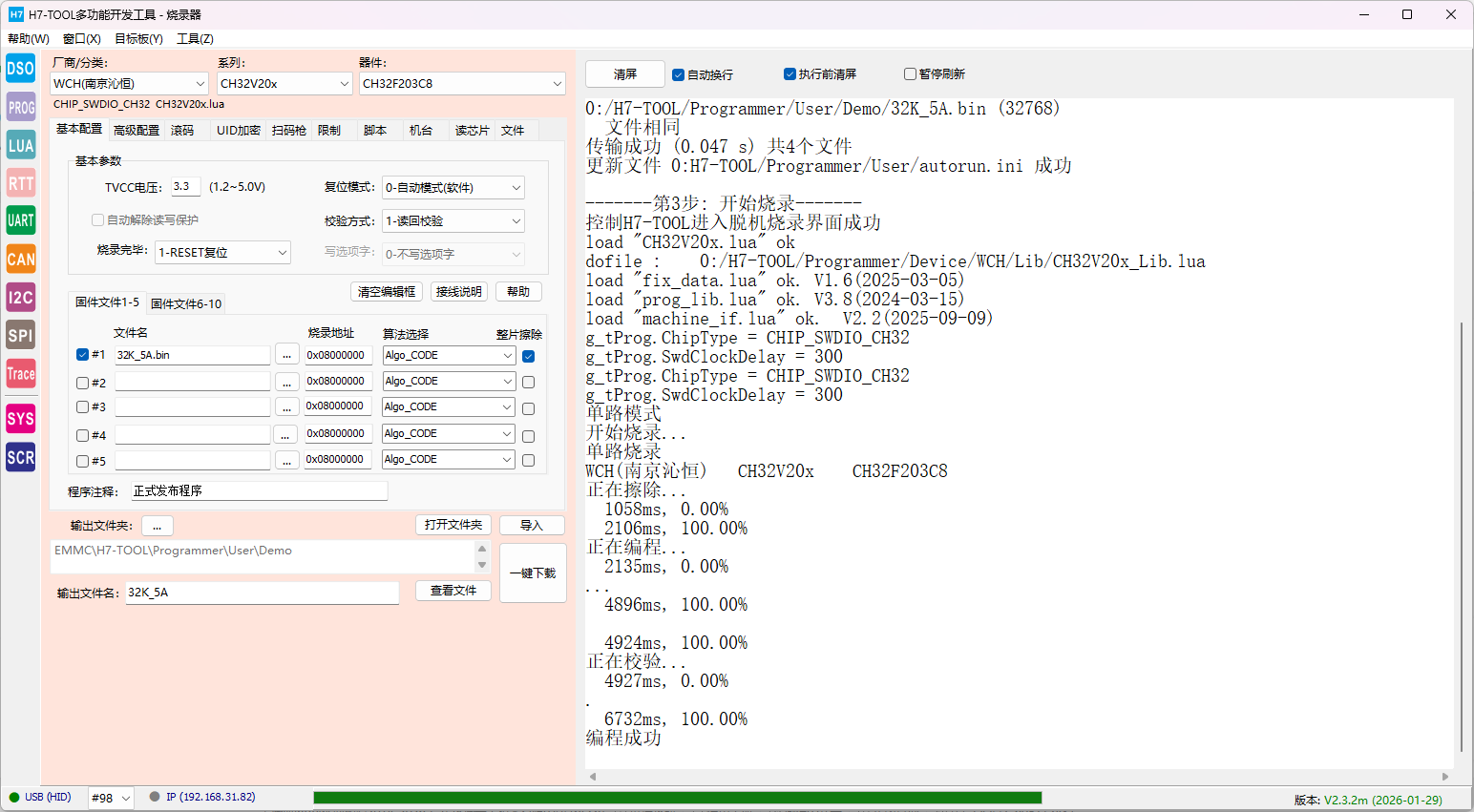
Task: Open the RTT viewer sidebar icon
Action: pyautogui.click(x=20, y=183)
